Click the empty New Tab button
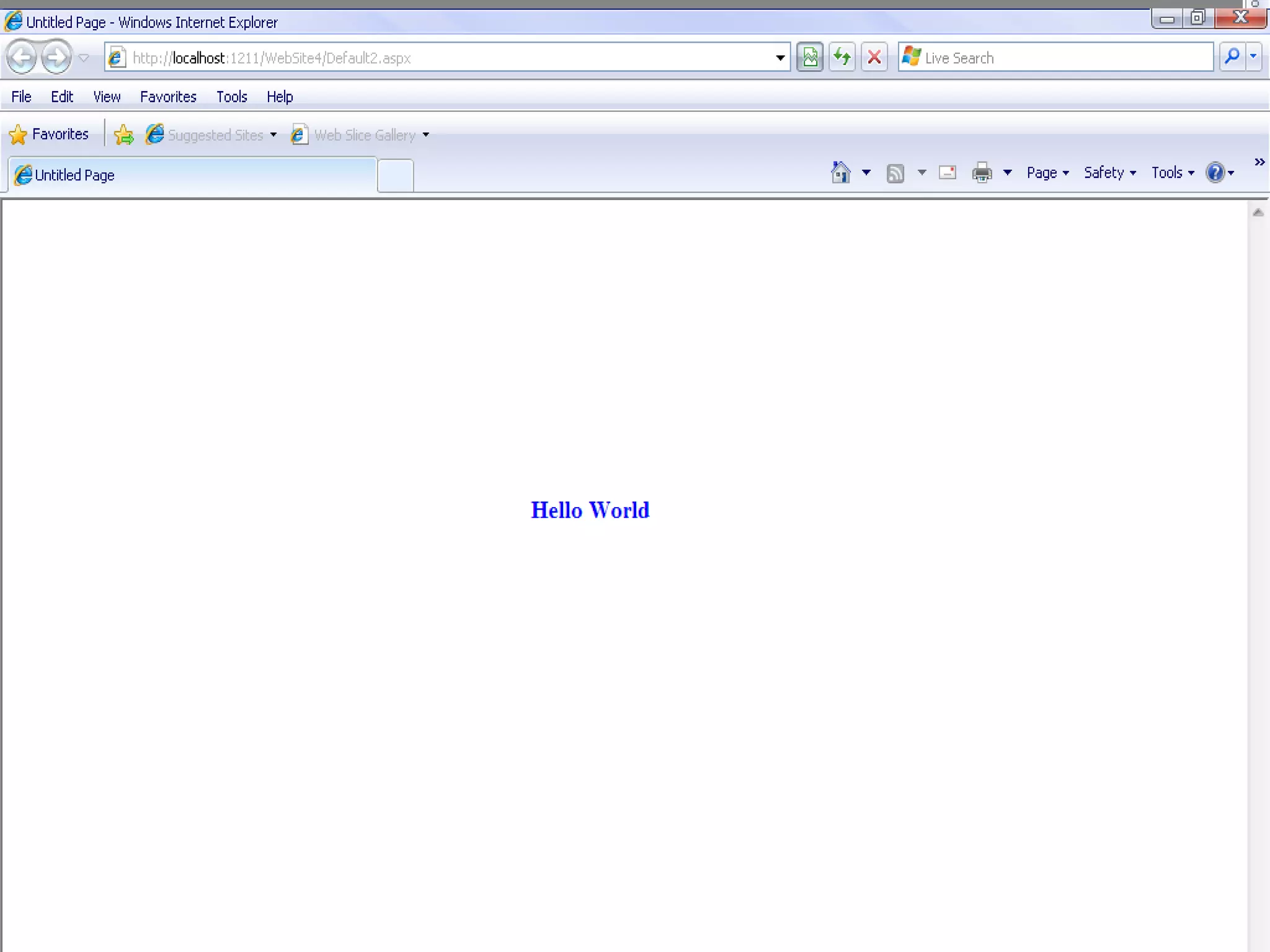1270x952 pixels. [395, 176]
